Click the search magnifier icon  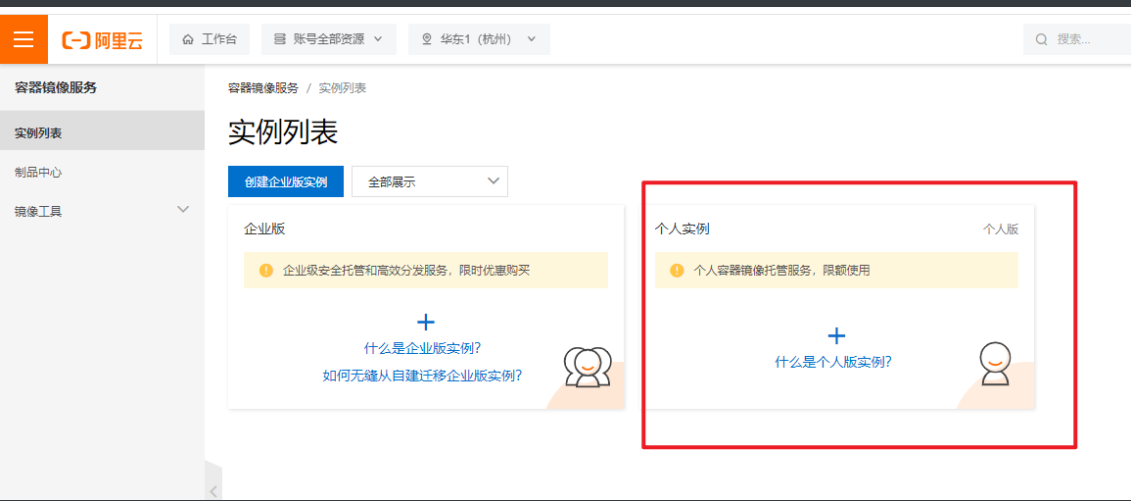[1041, 40]
